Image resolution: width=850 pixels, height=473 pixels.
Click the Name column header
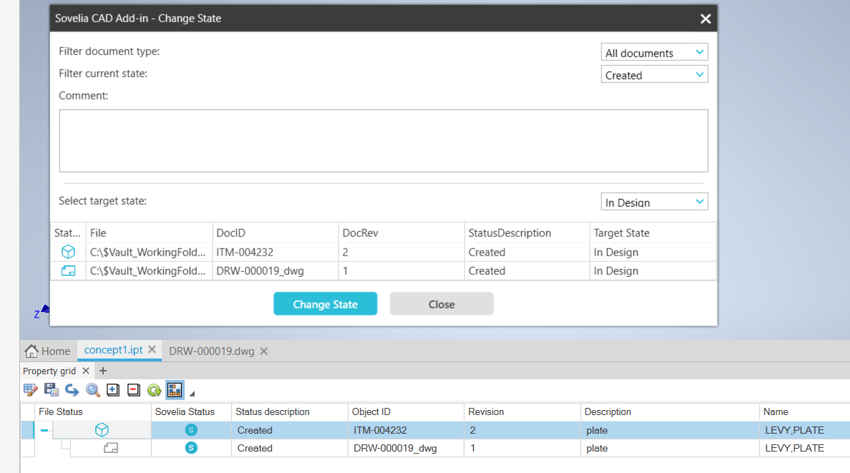pos(804,412)
